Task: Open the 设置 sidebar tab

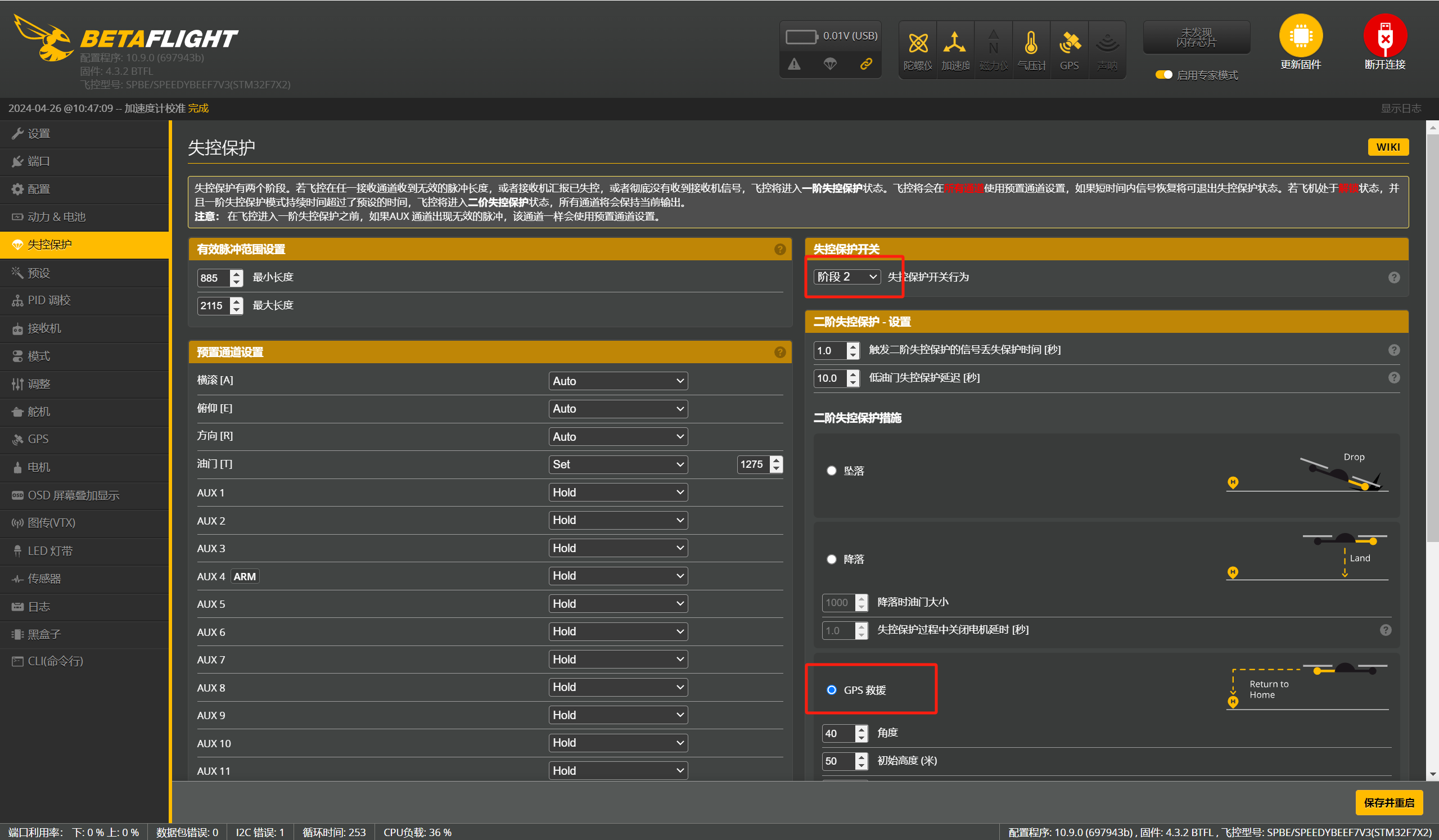Action: [84, 134]
